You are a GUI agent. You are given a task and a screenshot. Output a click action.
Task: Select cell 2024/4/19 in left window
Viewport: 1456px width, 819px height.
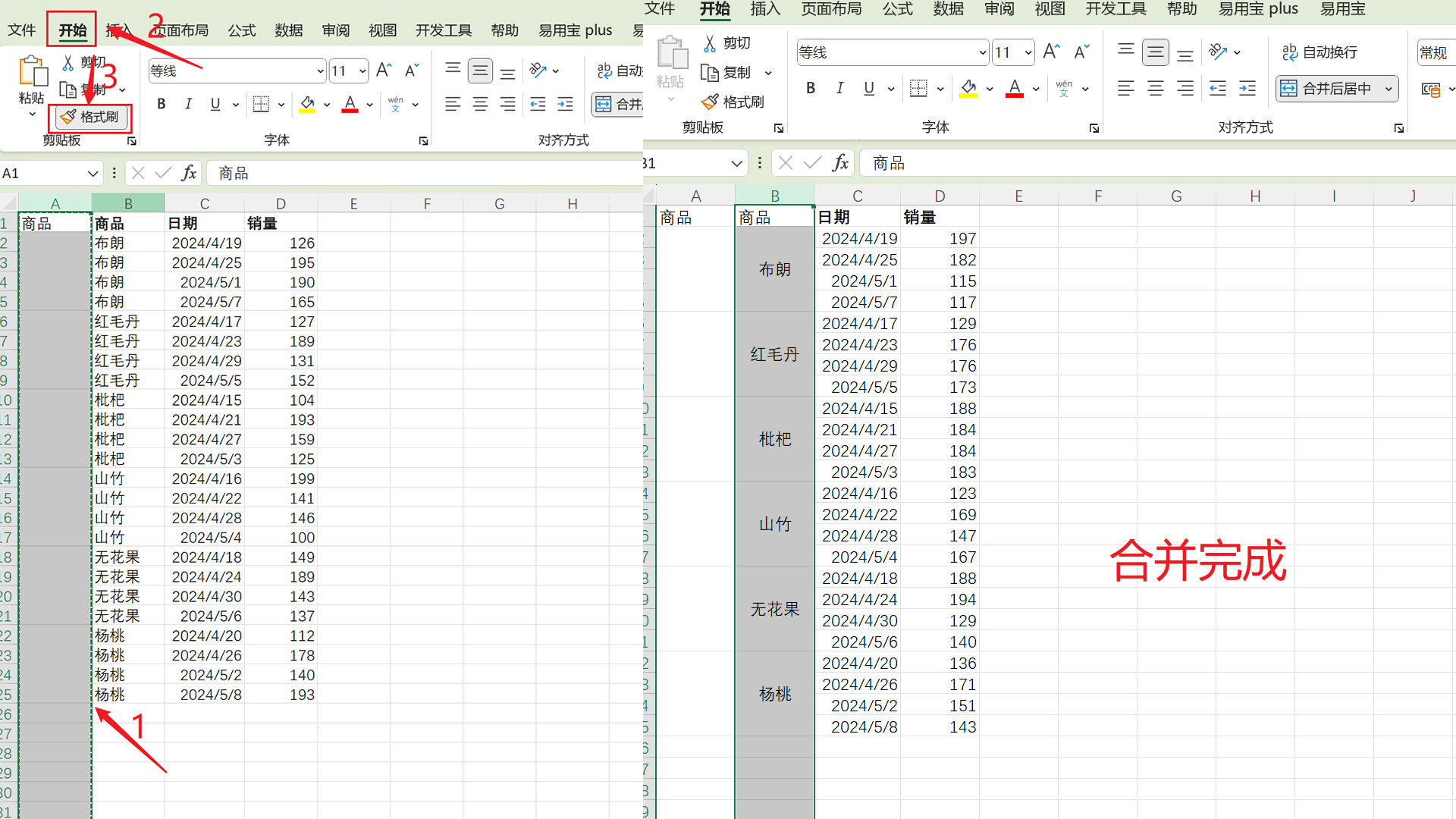[205, 243]
